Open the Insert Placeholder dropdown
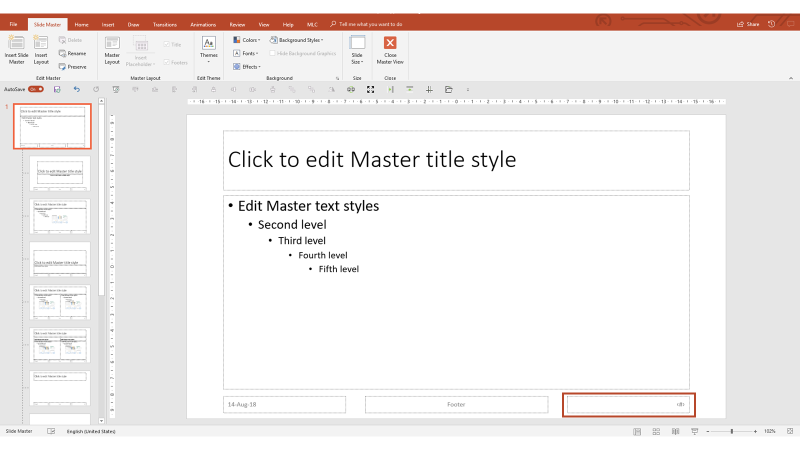The image size is (800, 450). tap(140, 51)
